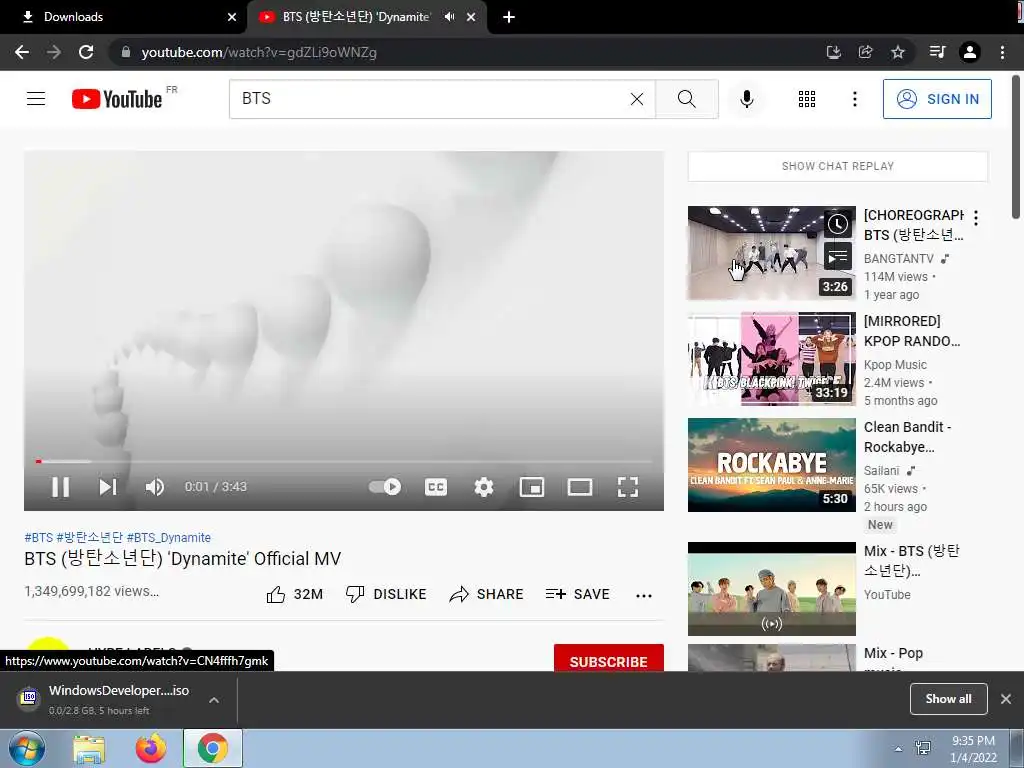Viewport: 1024px width, 768px height.
Task: Start voice search with microphone icon
Action: coord(746,99)
